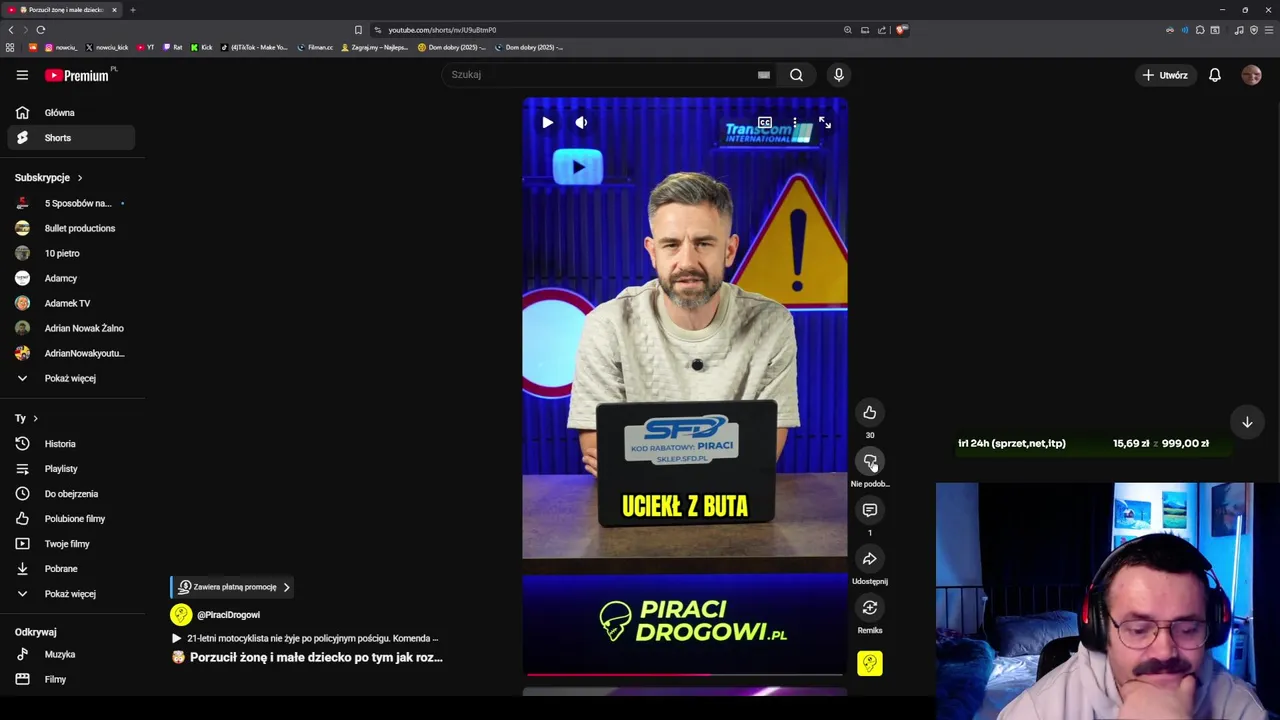The image size is (1280, 720).
Task: Open the Kick bookmark
Action: pos(201,47)
